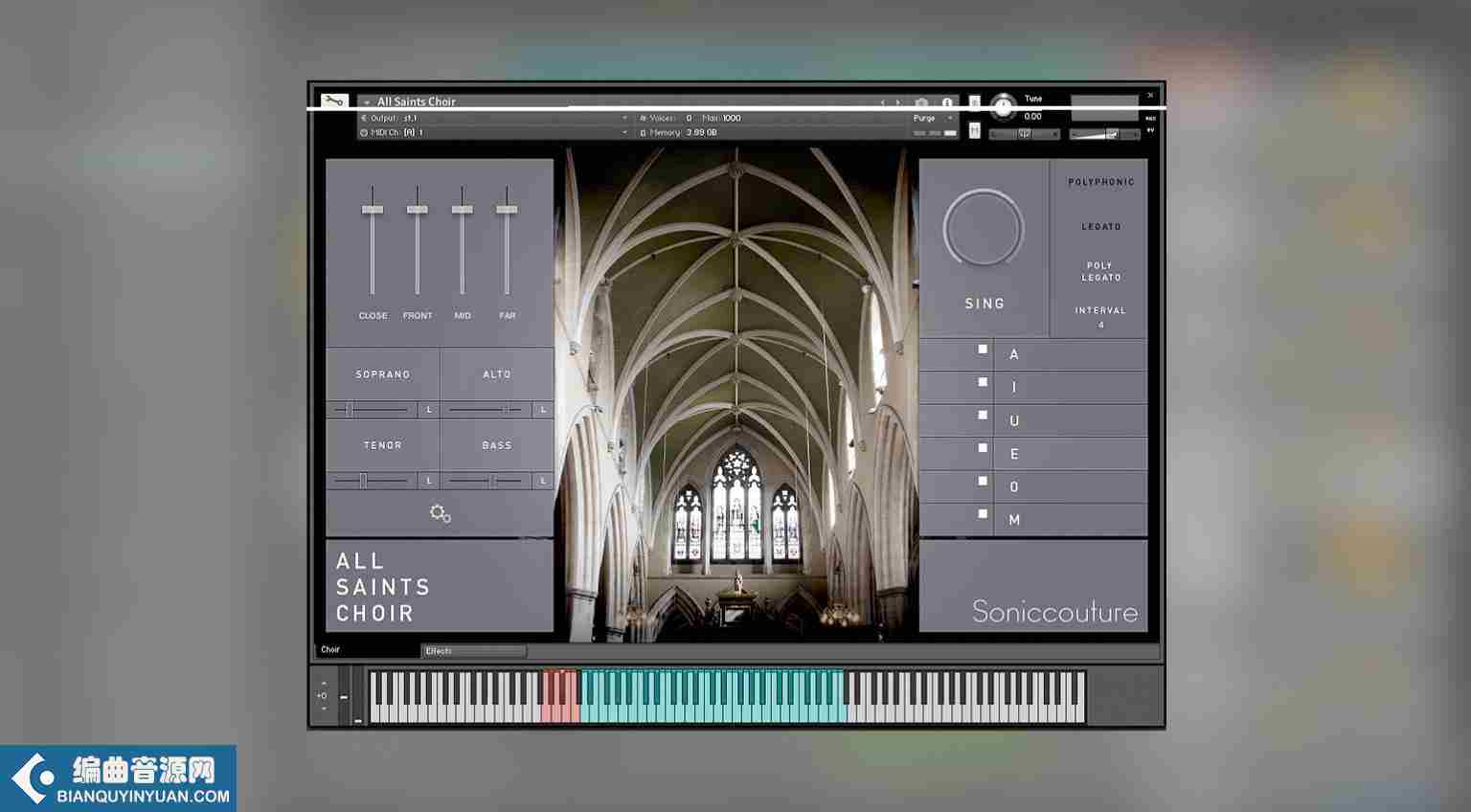Click the Soprano section button

click(x=383, y=374)
